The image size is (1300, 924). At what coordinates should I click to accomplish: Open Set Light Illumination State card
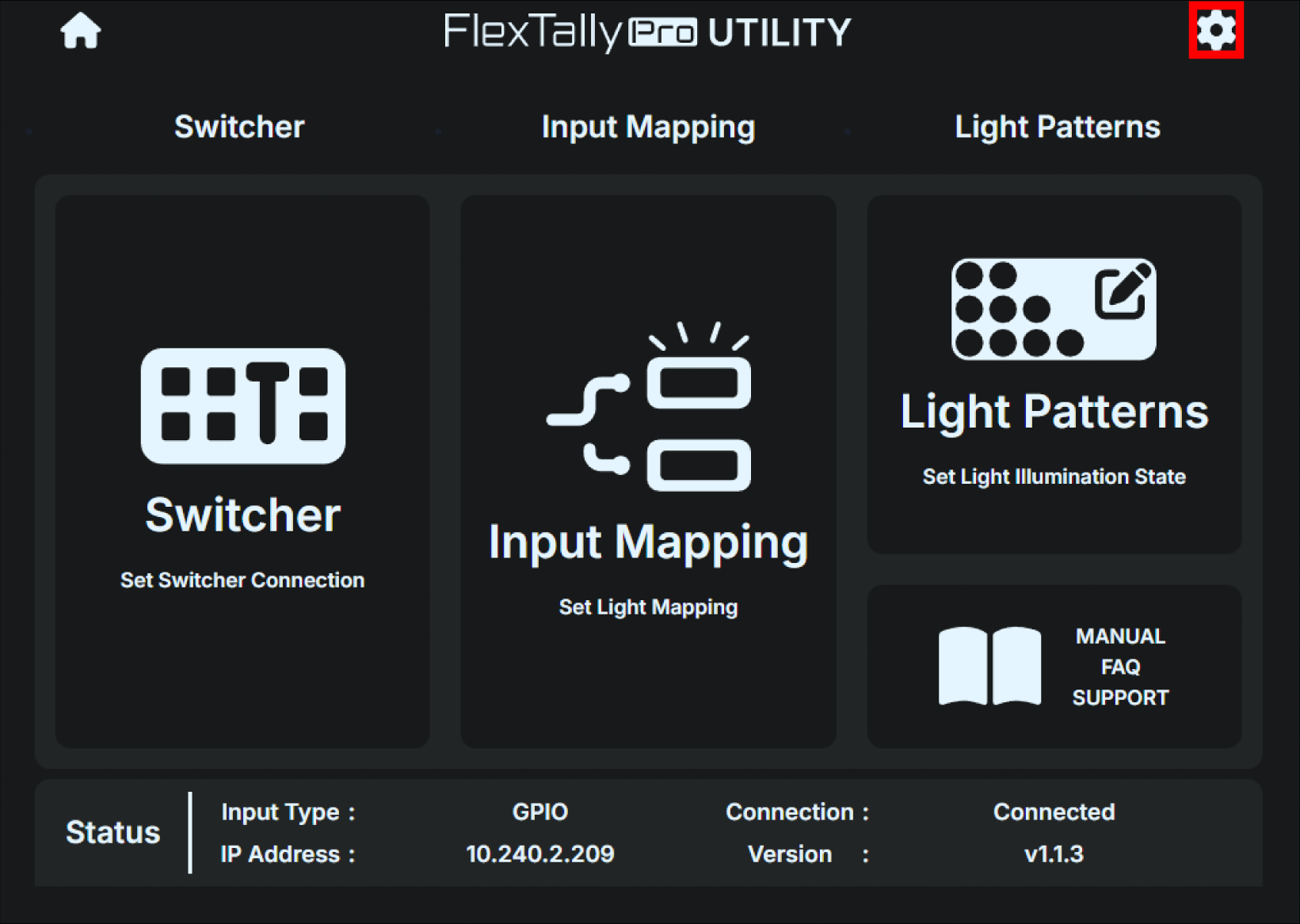click(x=1054, y=375)
